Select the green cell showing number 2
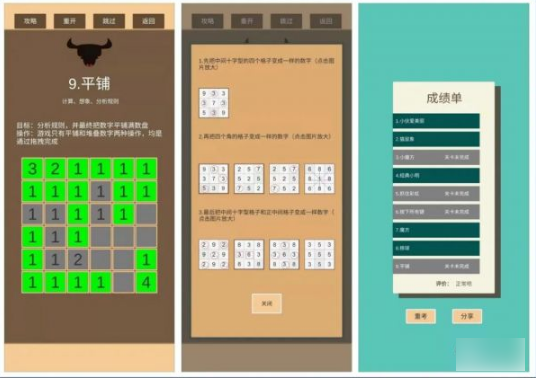 click(55, 168)
